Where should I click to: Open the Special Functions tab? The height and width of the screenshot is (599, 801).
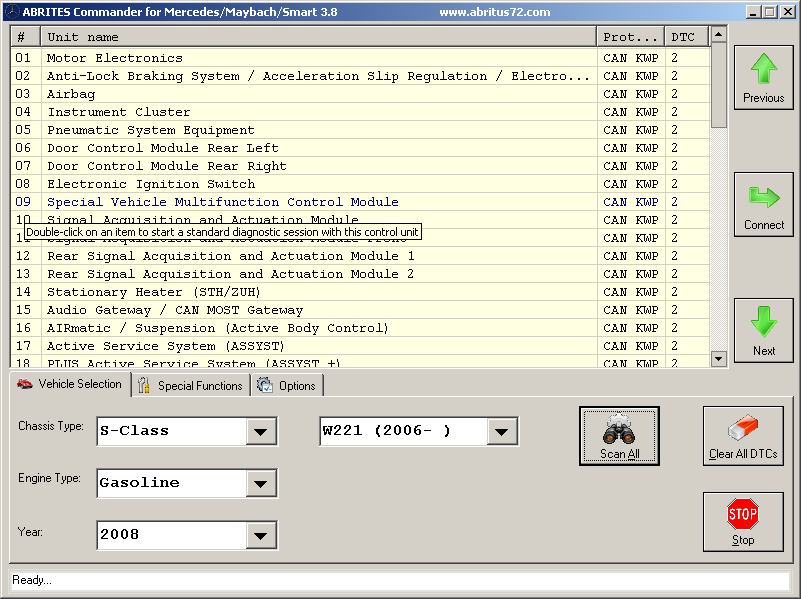pyautogui.click(x=192, y=386)
